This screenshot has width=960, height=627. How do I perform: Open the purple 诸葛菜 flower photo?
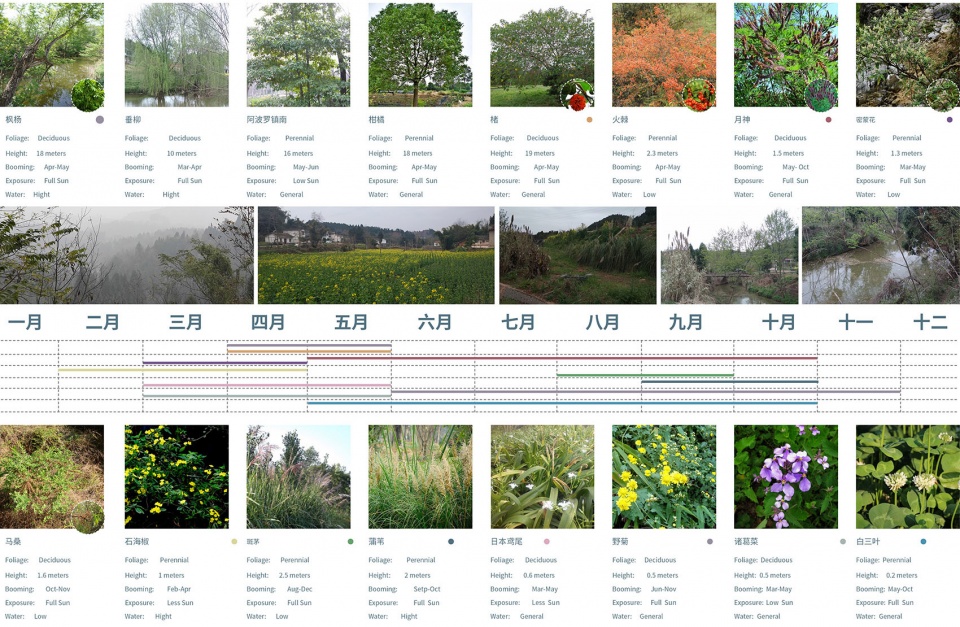pos(786,477)
